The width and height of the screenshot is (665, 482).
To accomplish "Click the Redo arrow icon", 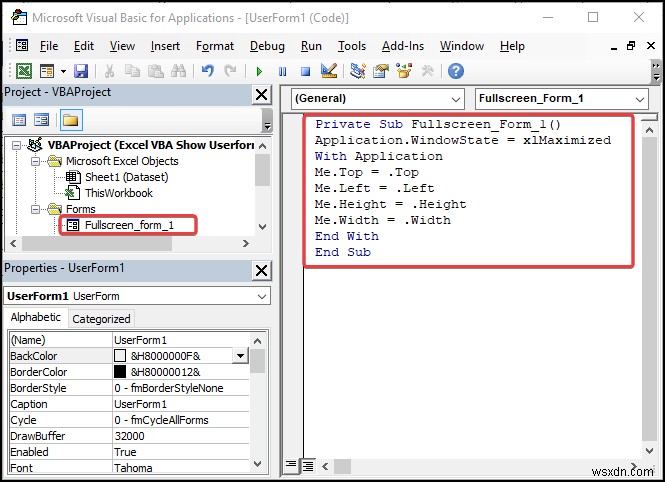I will (x=231, y=71).
